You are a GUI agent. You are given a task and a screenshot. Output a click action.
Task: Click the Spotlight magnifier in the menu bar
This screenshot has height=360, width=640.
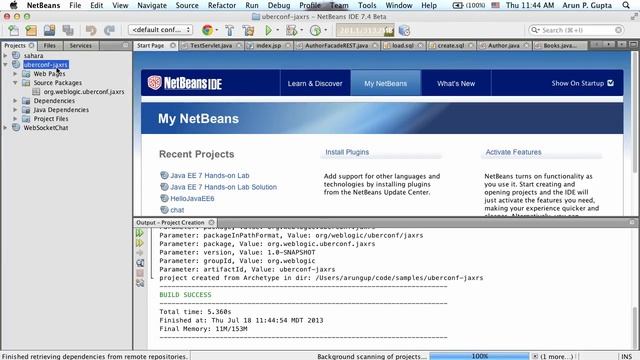[626, 5]
